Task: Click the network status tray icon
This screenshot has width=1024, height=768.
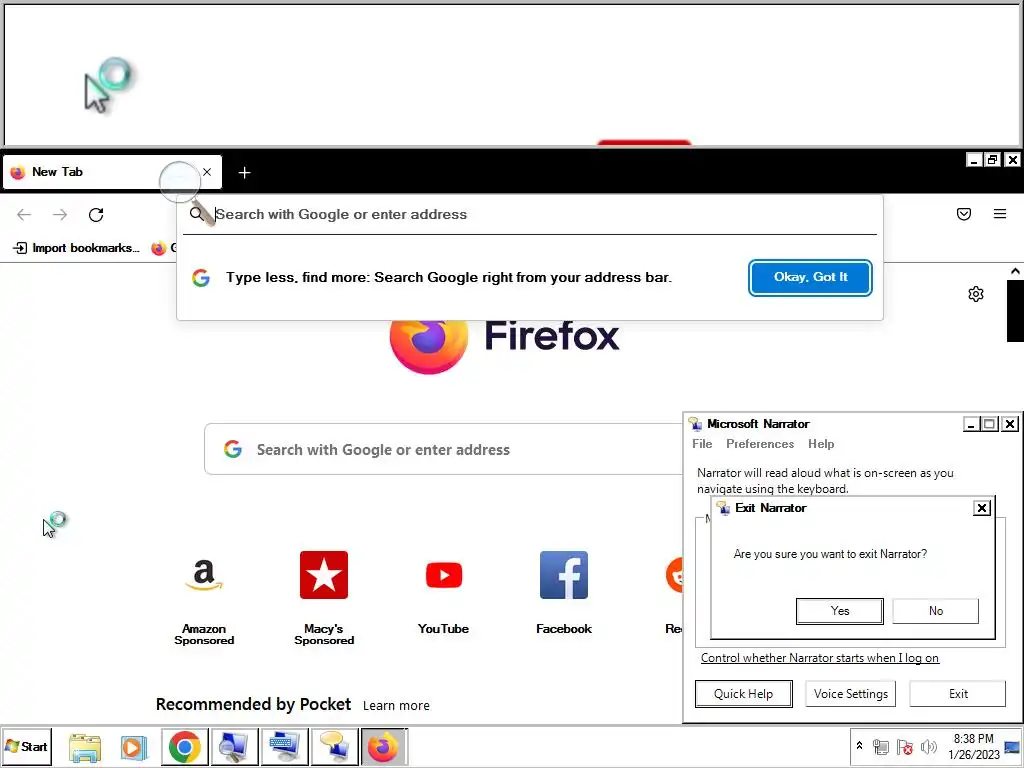Action: (880, 746)
